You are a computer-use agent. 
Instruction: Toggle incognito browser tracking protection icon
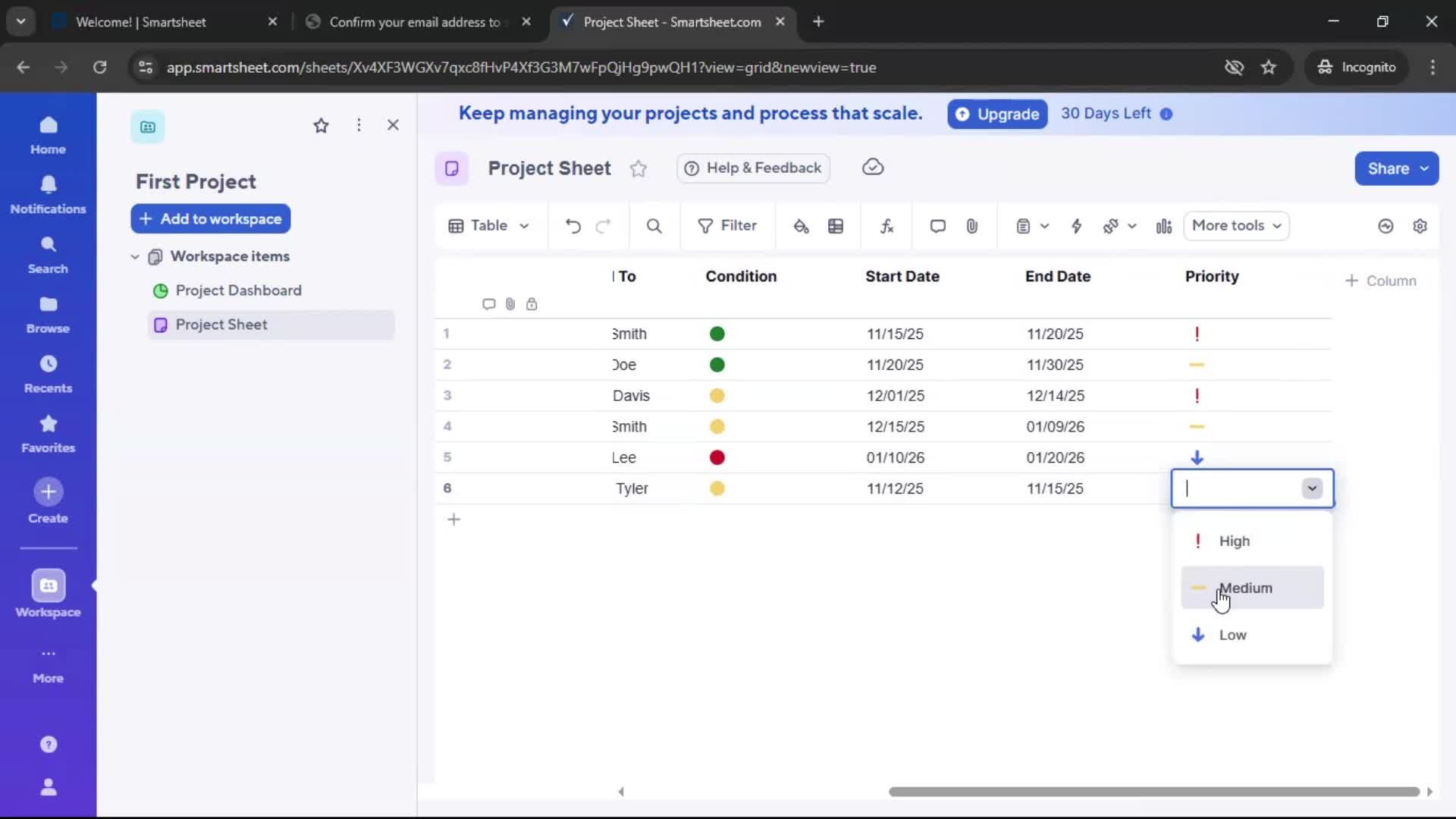coord(1235,67)
